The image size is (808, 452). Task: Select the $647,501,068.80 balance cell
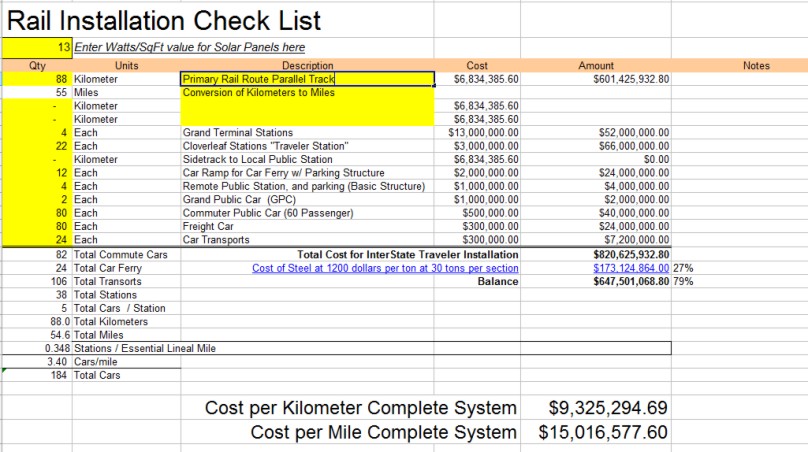tap(596, 281)
